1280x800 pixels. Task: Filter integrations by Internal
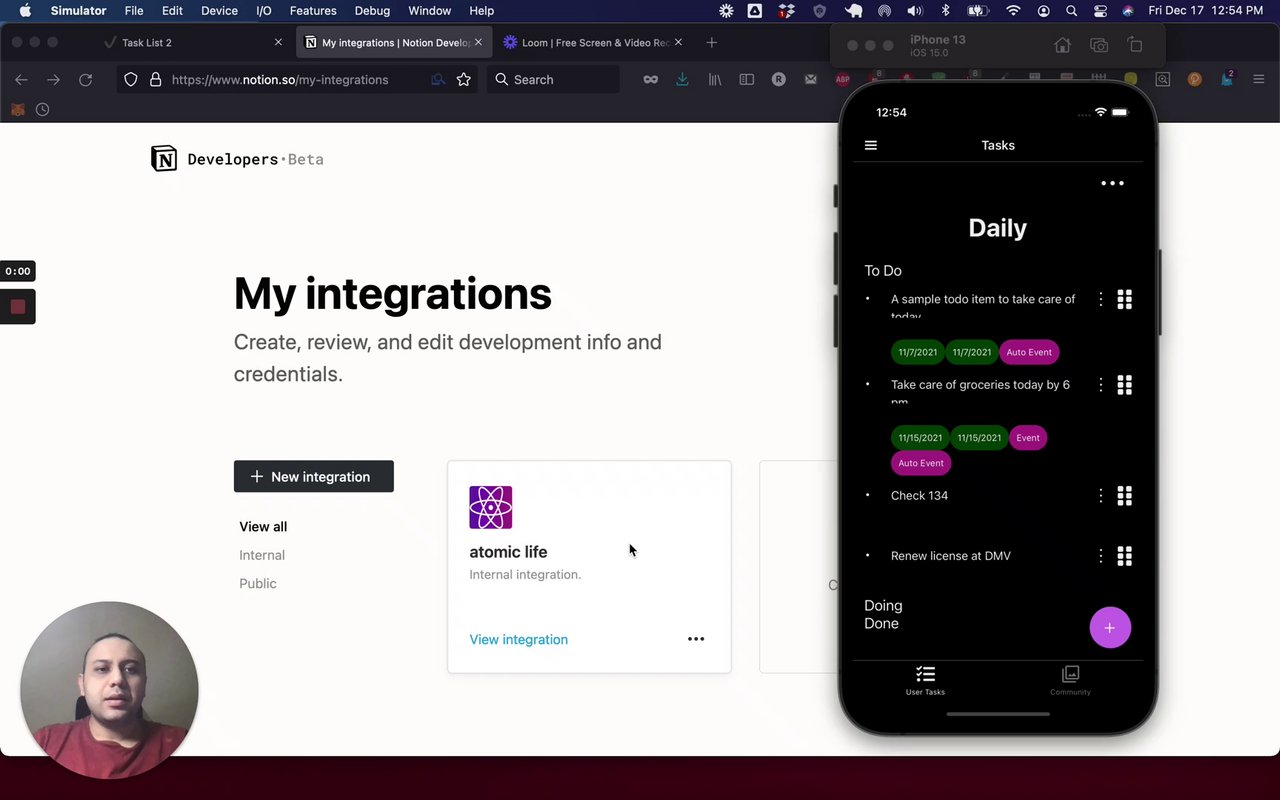pos(262,555)
